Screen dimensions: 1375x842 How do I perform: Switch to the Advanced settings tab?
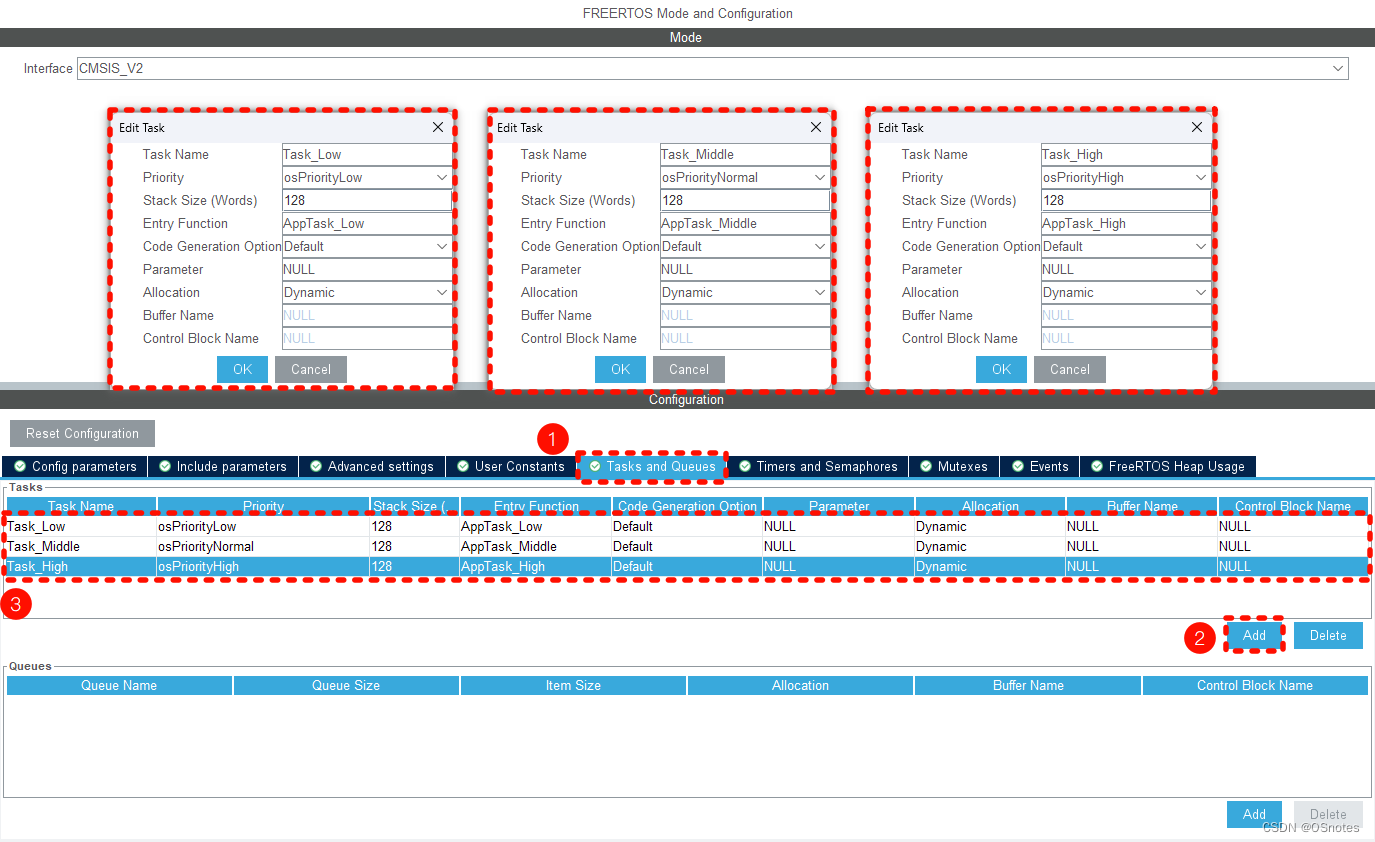(x=372, y=466)
